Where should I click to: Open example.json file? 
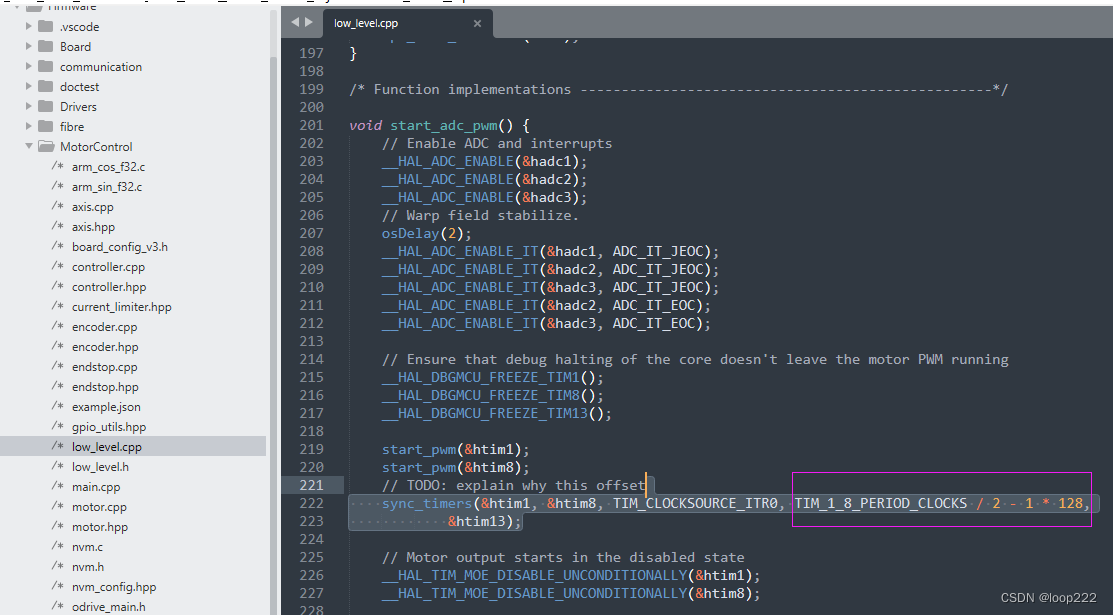click(x=106, y=406)
